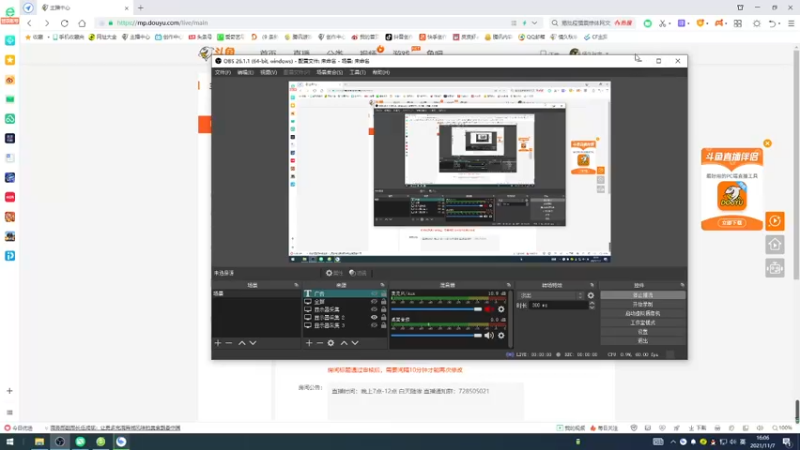The image size is (800, 450).
Task: Increase transition duration with up stepper
Action: click(x=592, y=303)
